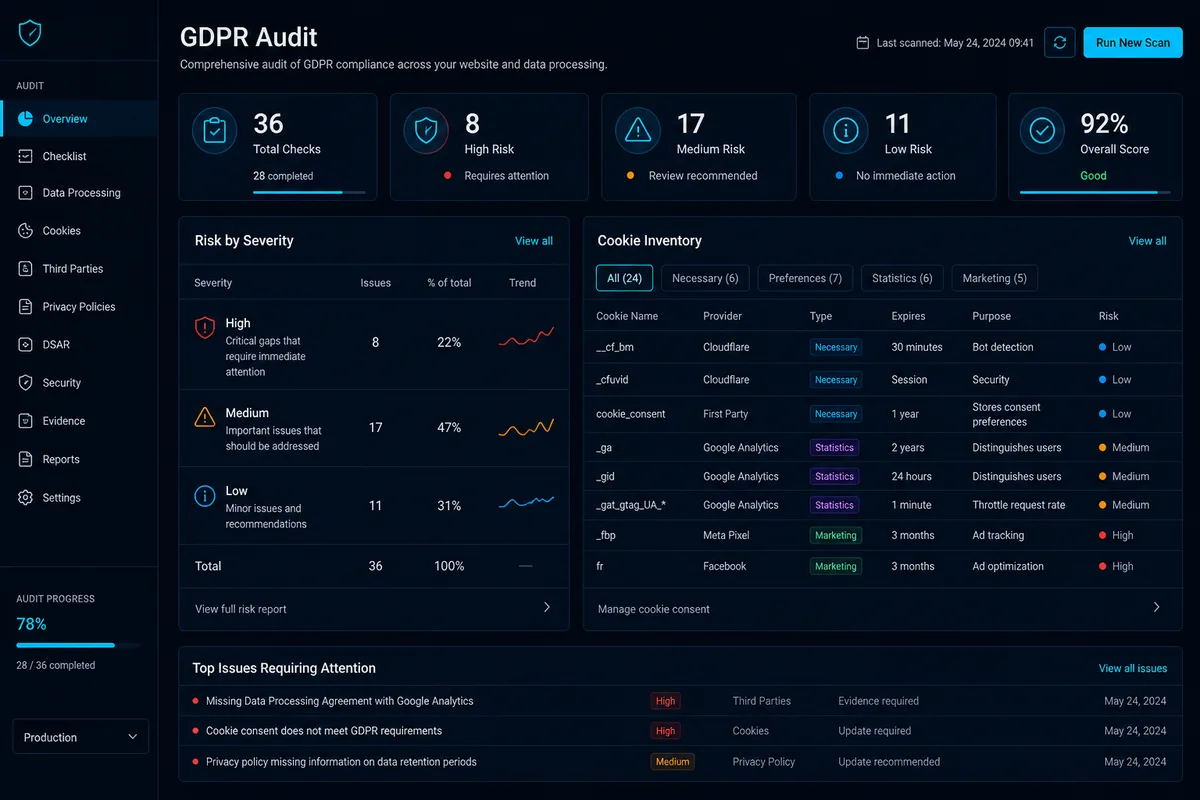Click the High severity trend sparkline

click(x=526, y=338)
